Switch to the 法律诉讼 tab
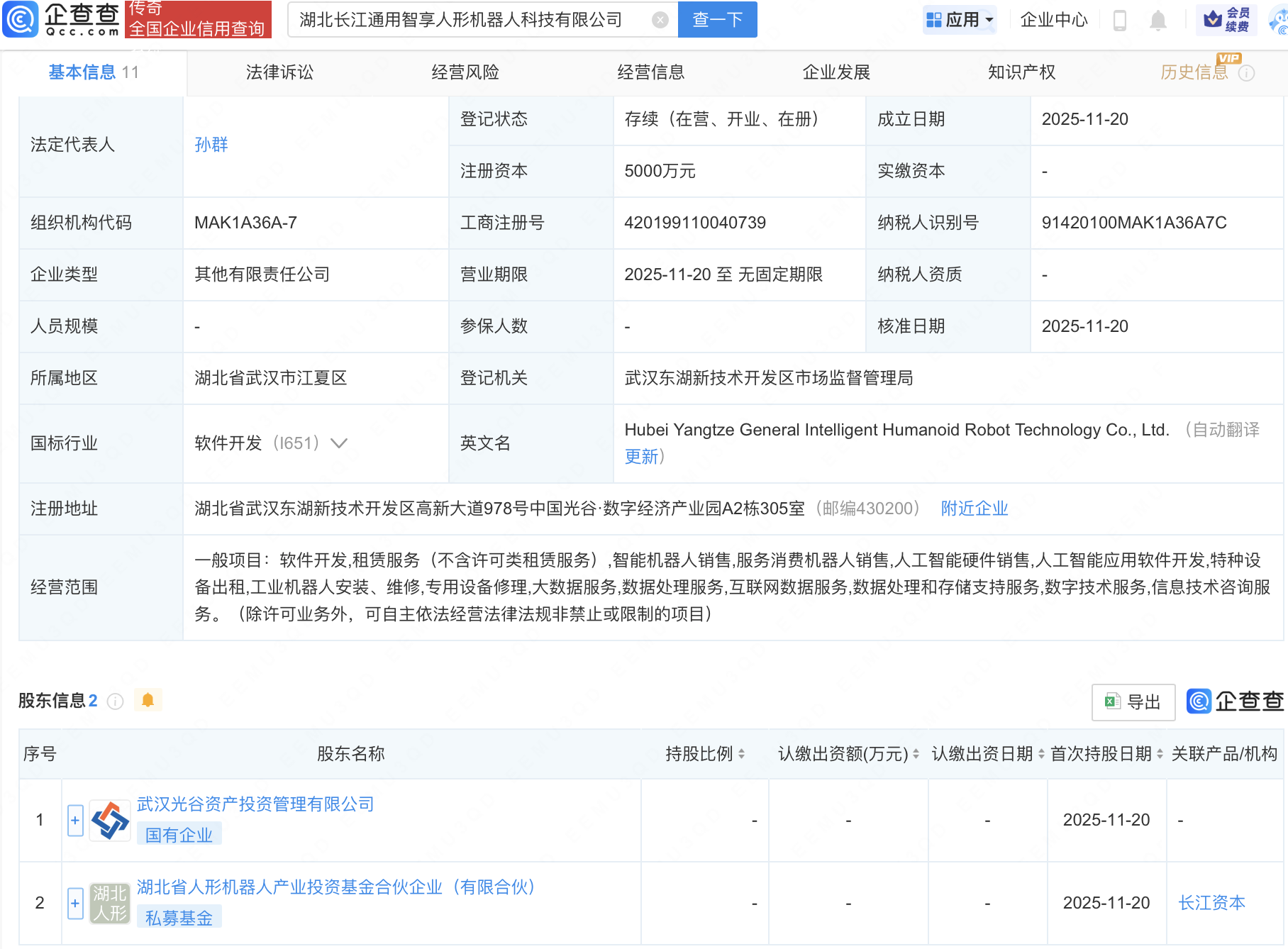 coord(279,72)
